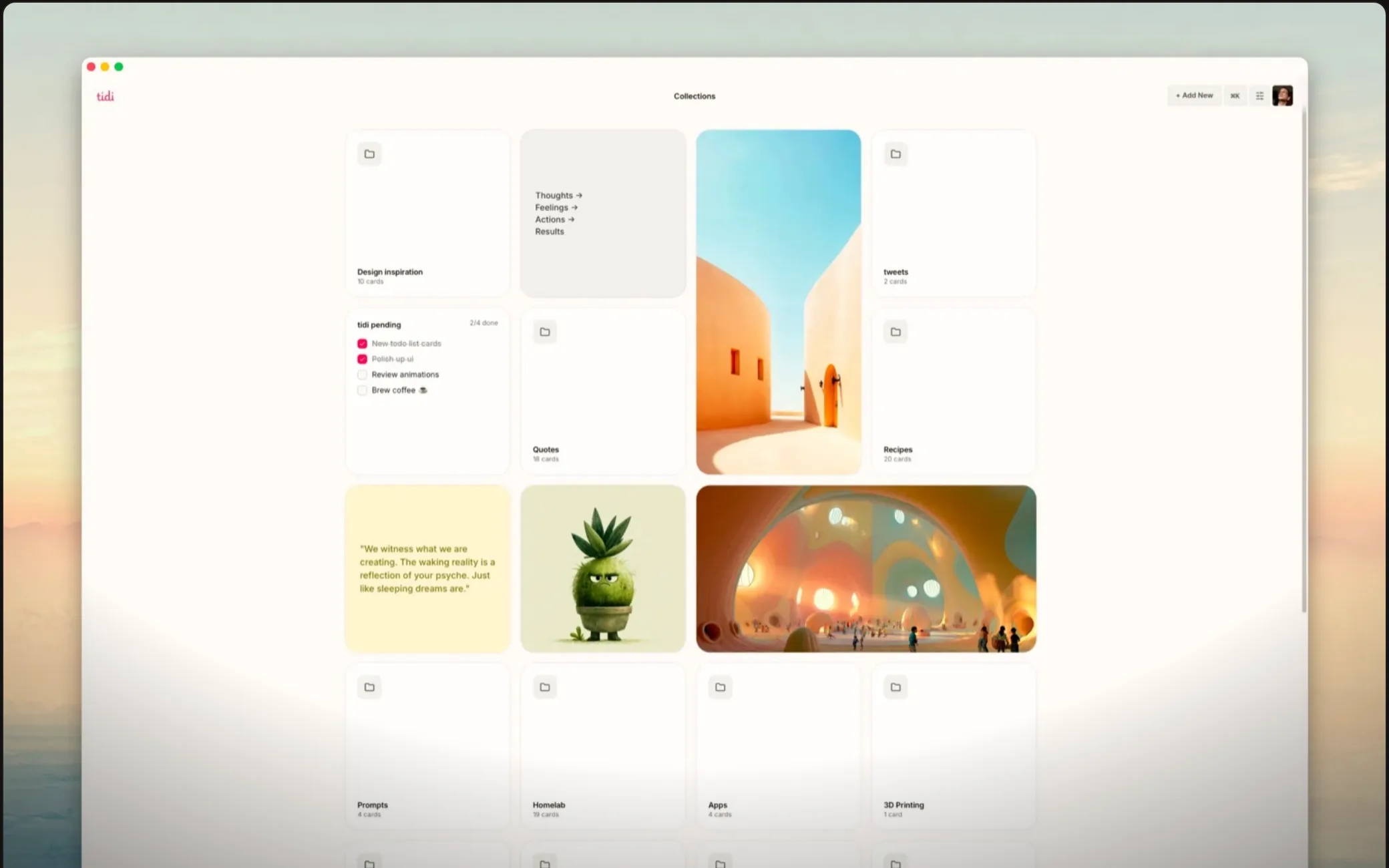This screenshot has width=1389, height=868.
Task: Open the view settings sliders icon
Action: click(1259, 95)
